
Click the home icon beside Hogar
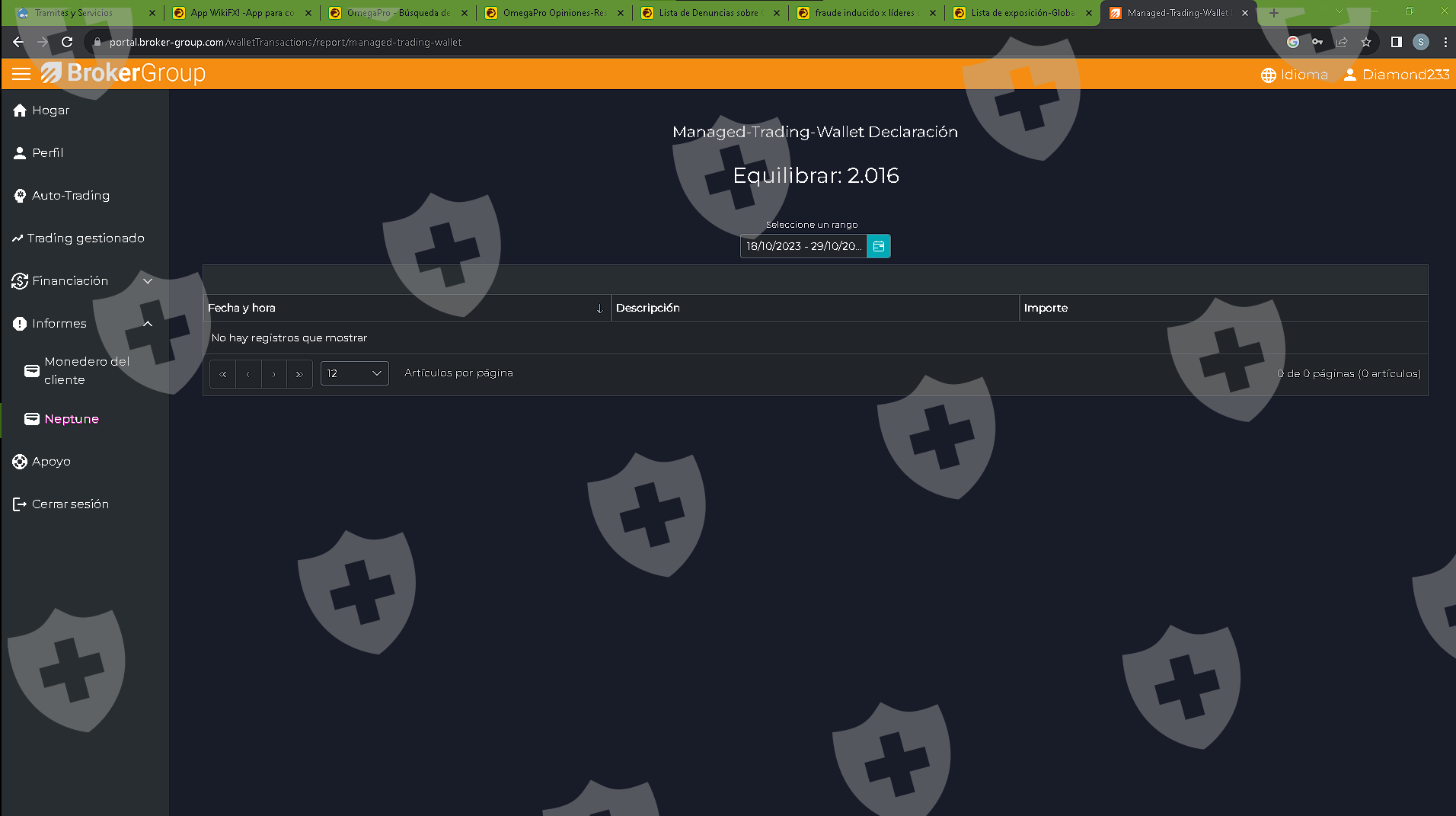coord(20,110)
